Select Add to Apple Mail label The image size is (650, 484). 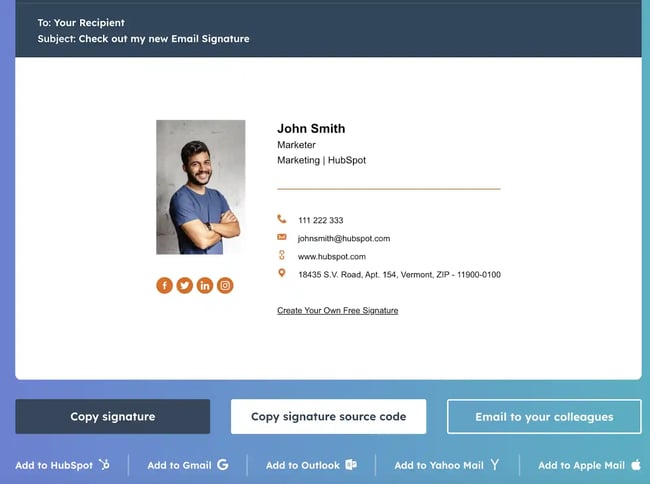581,465
